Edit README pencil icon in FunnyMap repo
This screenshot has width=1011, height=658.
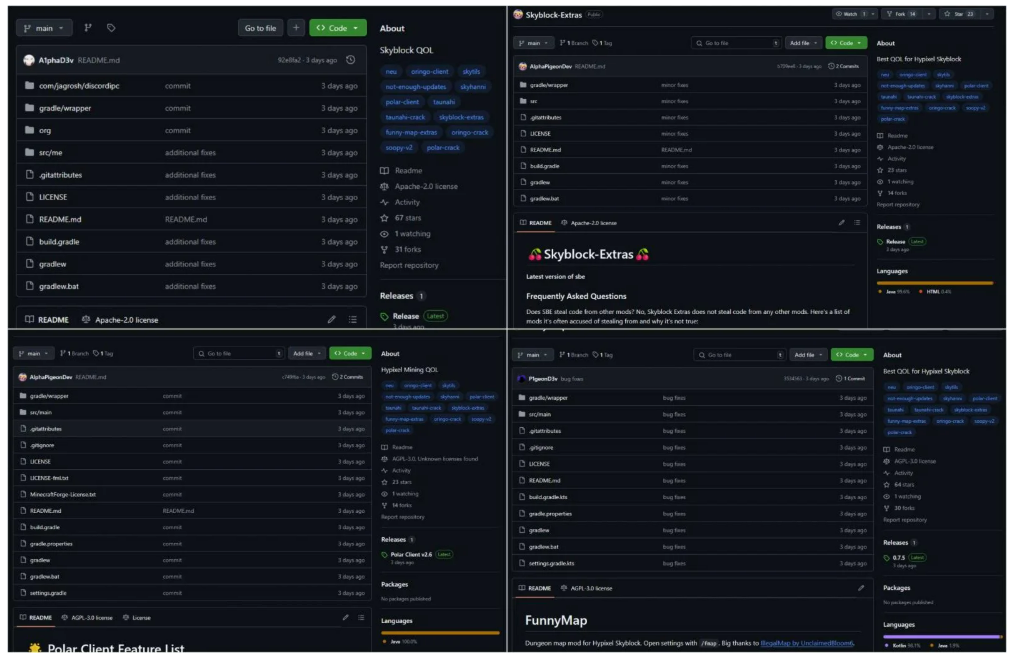861,588
